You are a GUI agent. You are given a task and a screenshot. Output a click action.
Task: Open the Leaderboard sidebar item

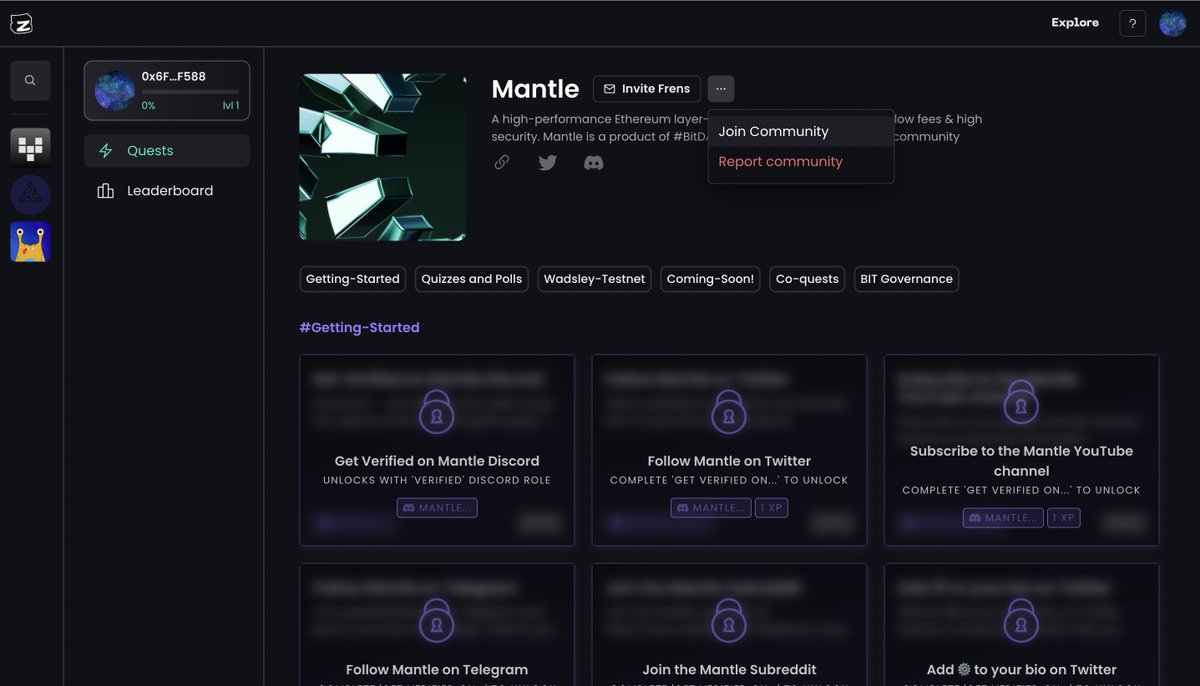(167, 191)
